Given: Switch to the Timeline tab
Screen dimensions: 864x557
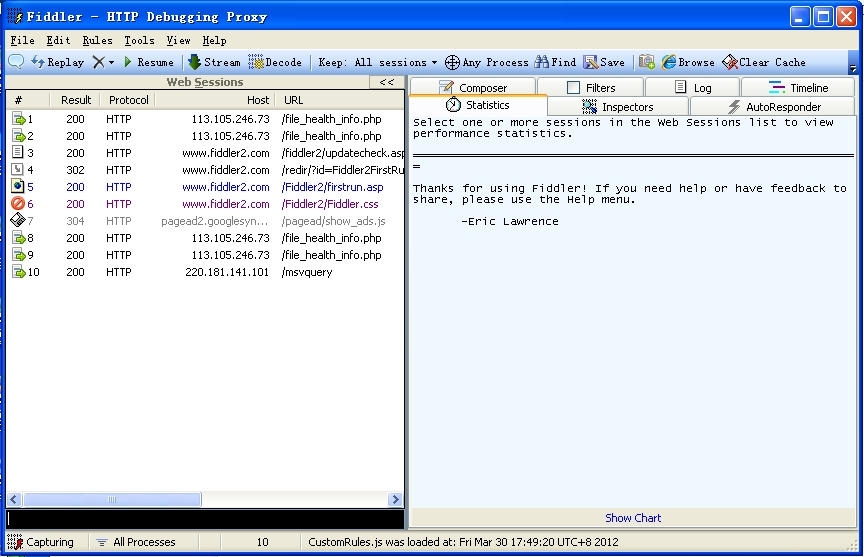Looking at the screenshot, I should tap(798, 87).
